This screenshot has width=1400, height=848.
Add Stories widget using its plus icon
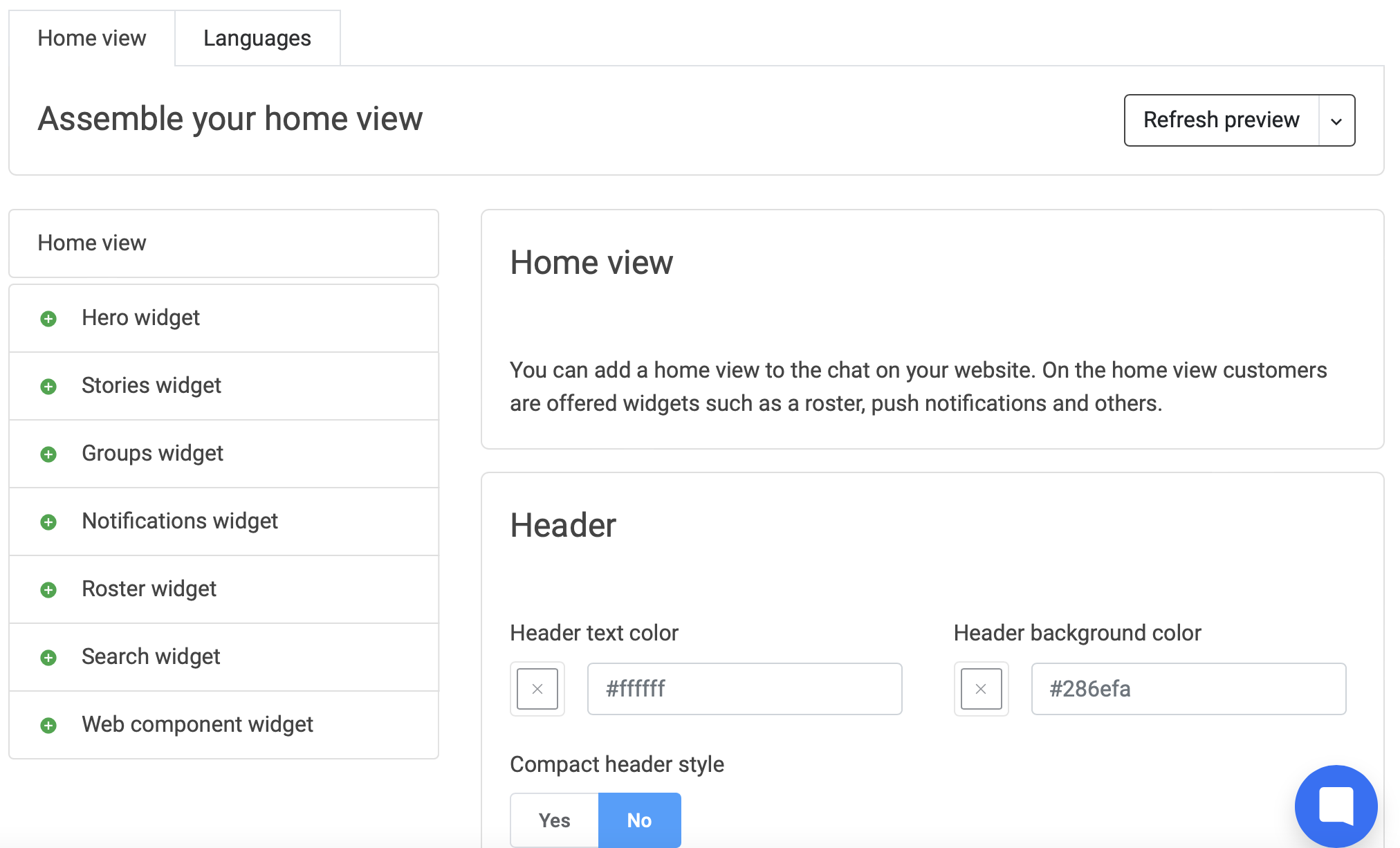point(48,387)
